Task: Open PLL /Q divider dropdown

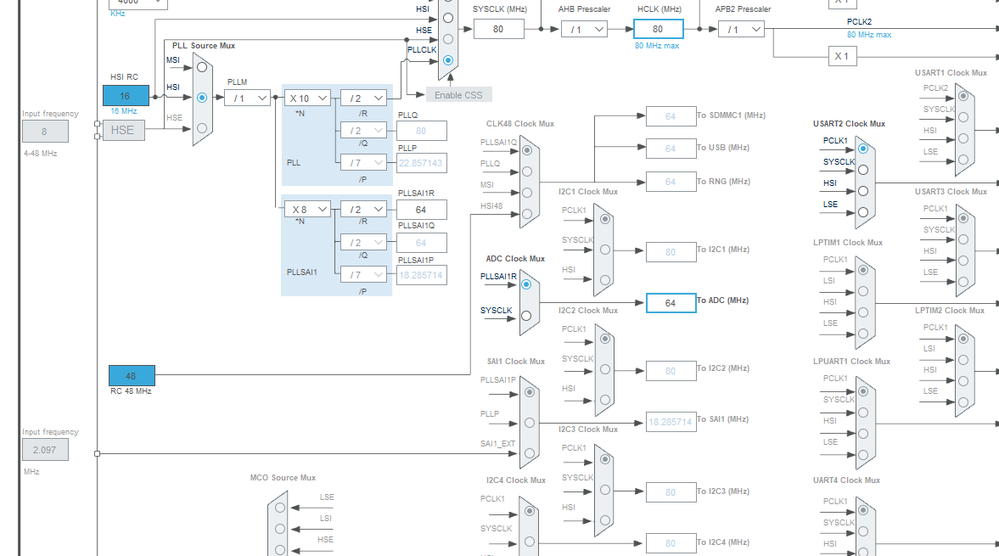Action: coord(363,131)
